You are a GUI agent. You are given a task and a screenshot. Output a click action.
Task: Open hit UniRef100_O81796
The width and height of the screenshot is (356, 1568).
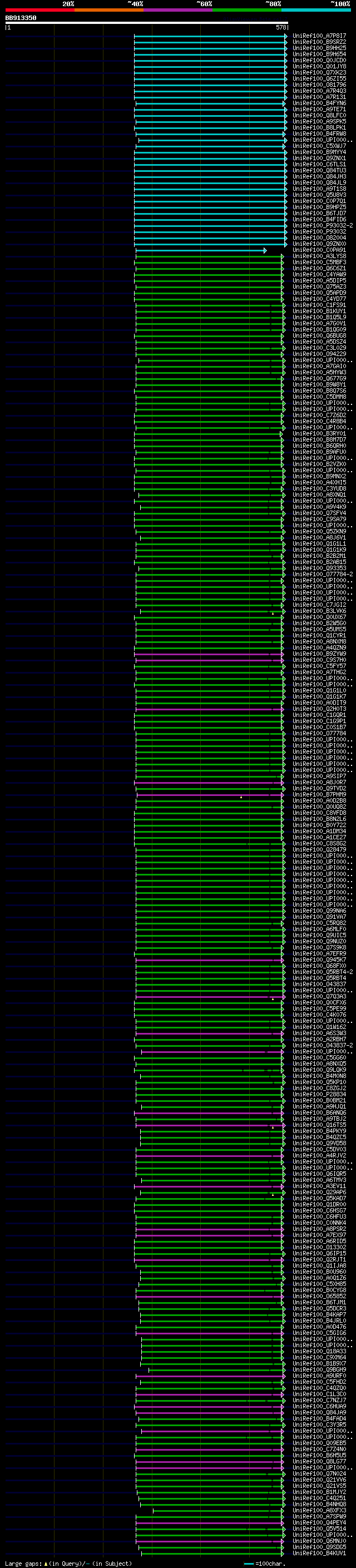(x=319, y=85)
